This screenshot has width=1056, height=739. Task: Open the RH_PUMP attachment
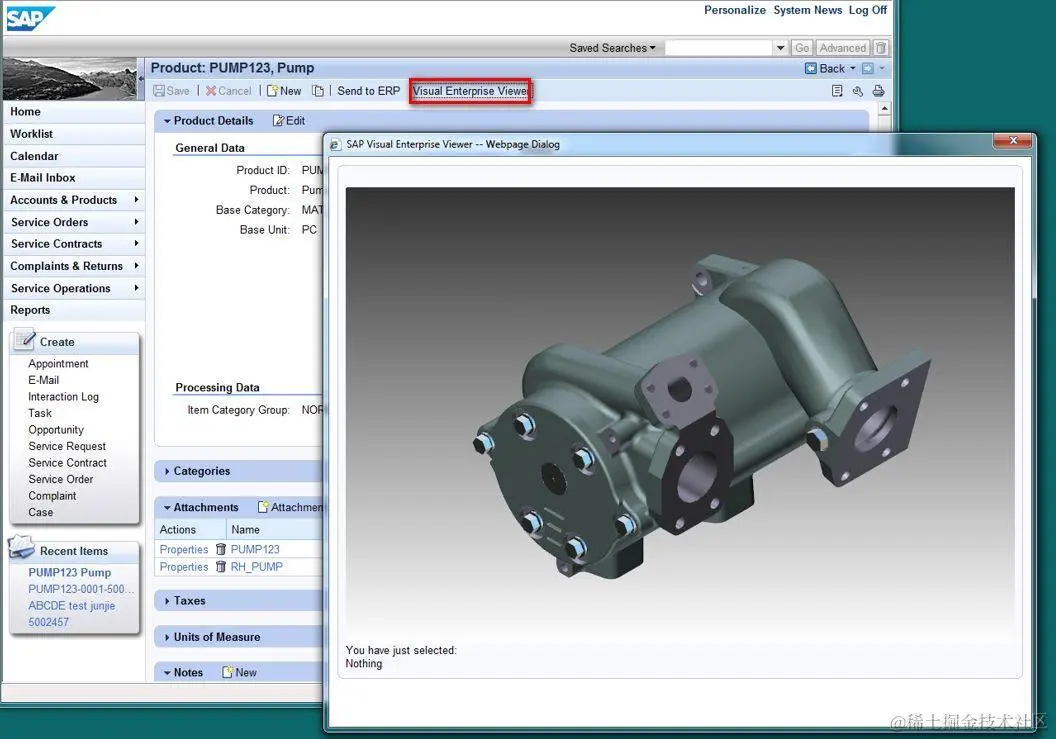tap(256, 567)
